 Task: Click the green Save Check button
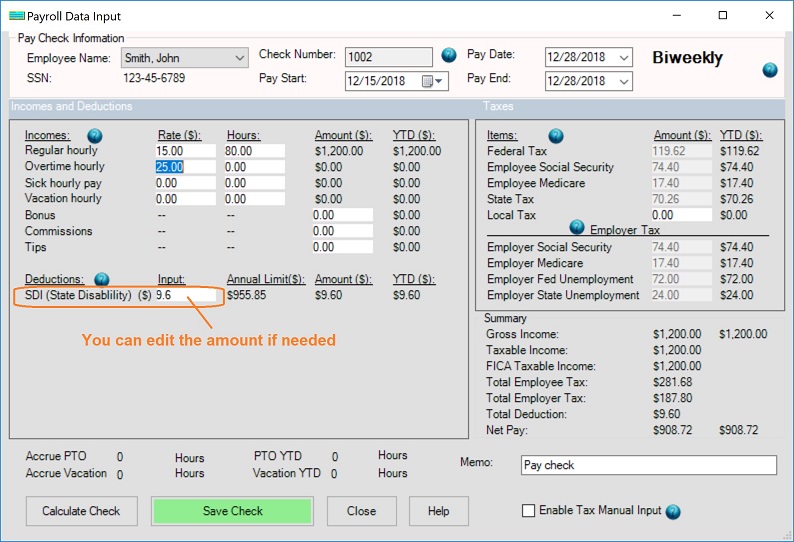point(233,511)
